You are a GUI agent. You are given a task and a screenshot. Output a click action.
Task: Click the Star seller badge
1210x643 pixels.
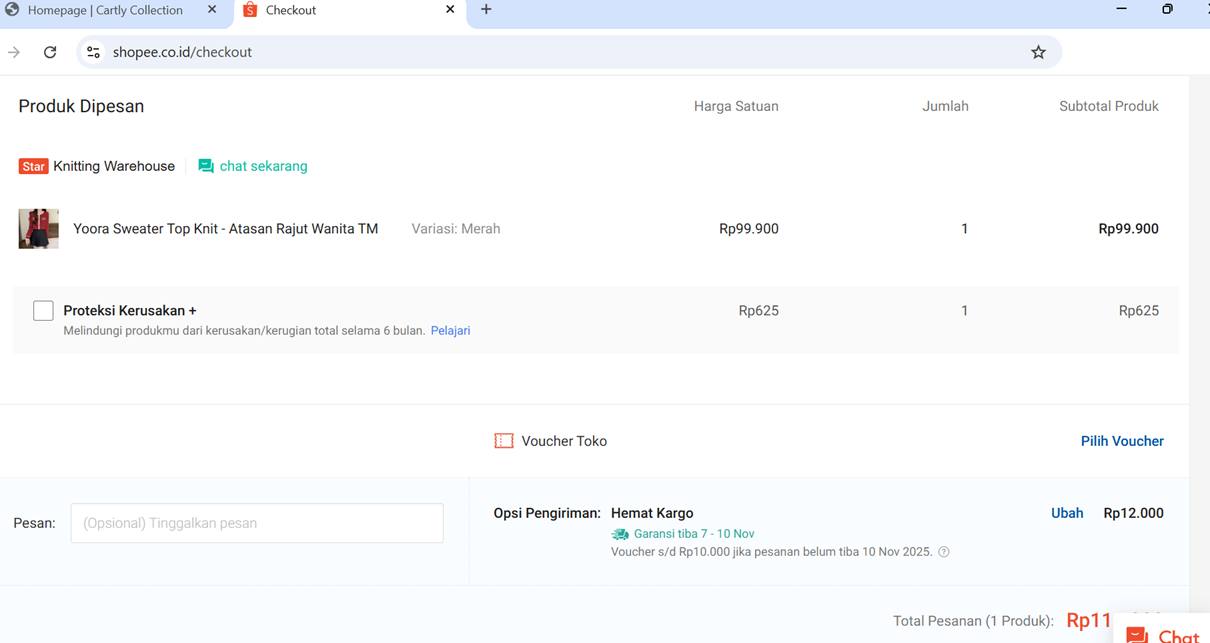33,166
